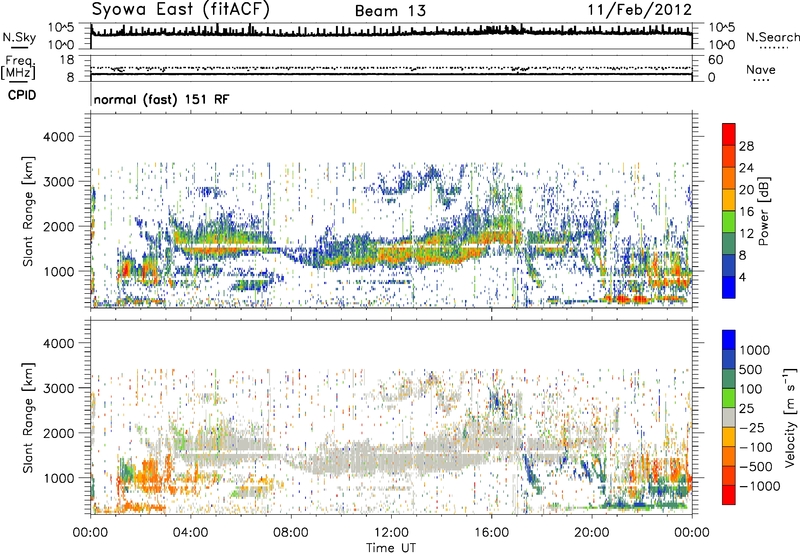800x554 pixels.
Task: Click the '4' power colorbar tick
Action: 742,277
